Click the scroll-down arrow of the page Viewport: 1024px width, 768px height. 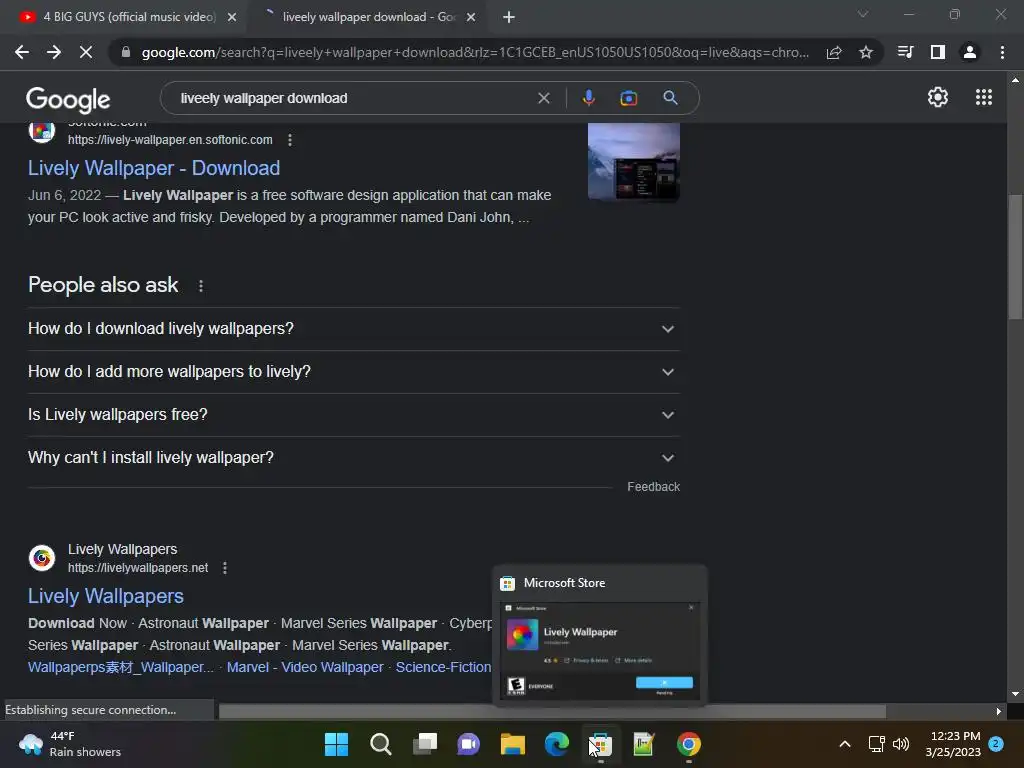(1015, 694)
